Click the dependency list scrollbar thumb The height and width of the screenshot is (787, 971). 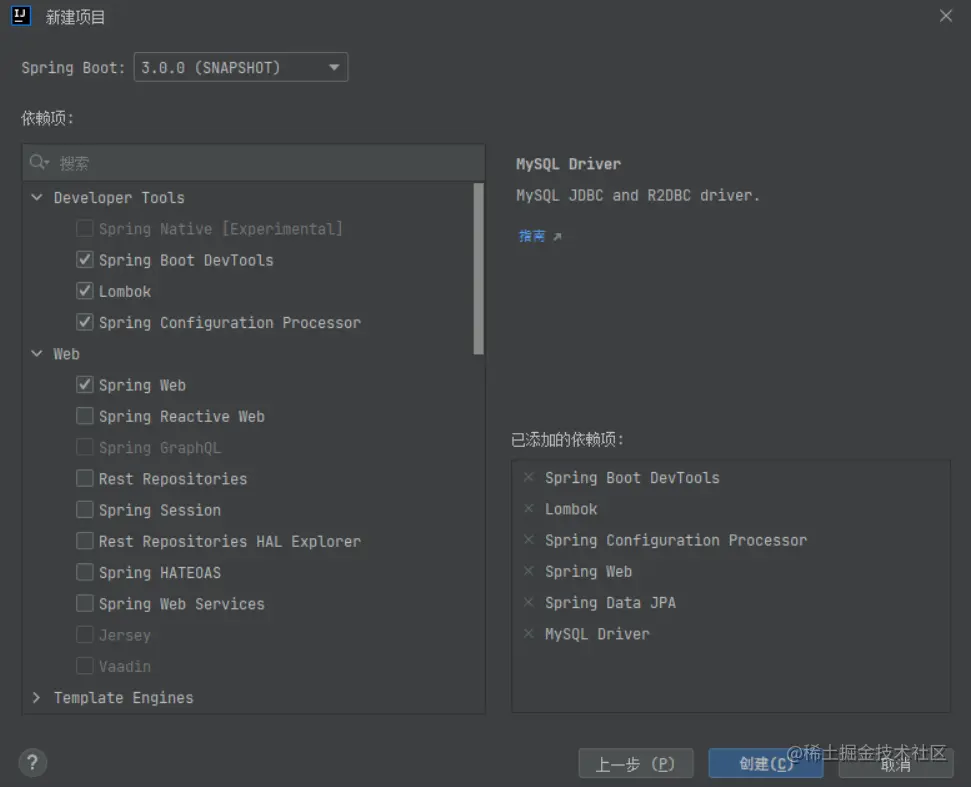tap(478, 268)
